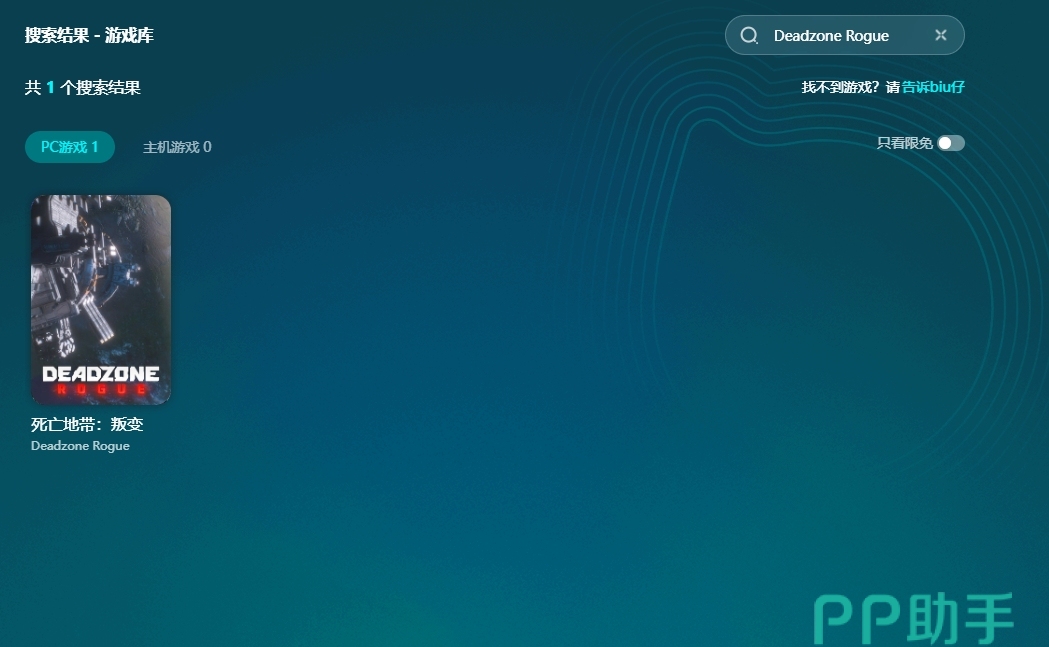
Task: Open the Deadzone Rogue game cover
Action: click(101, 300)
